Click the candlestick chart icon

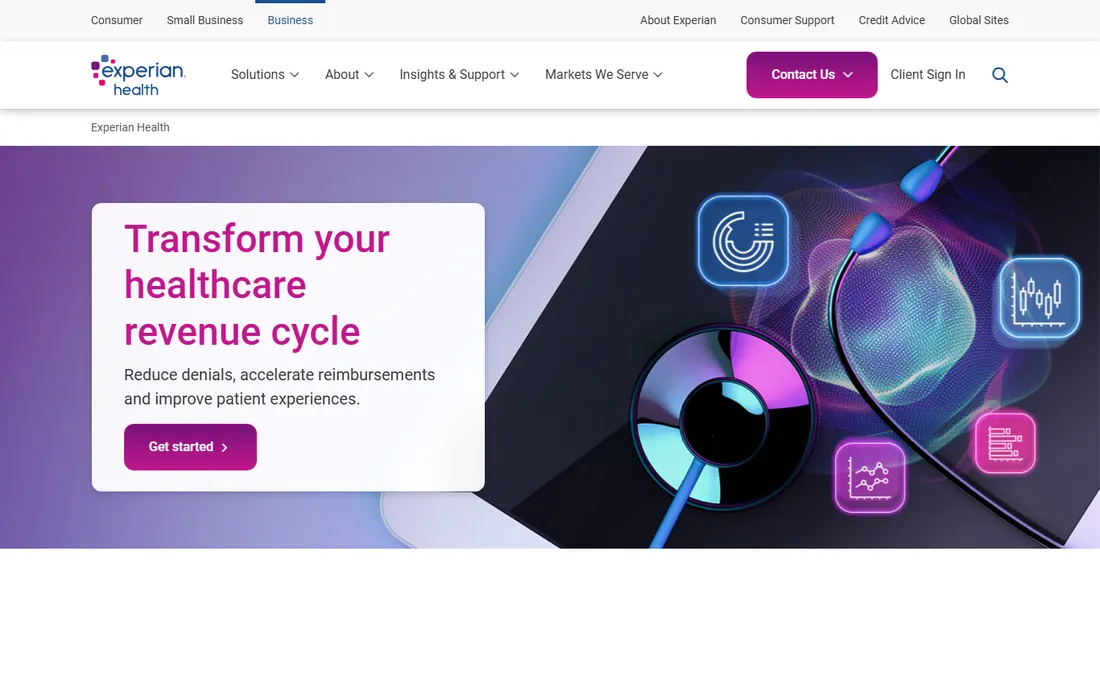tap(1039, 297)
